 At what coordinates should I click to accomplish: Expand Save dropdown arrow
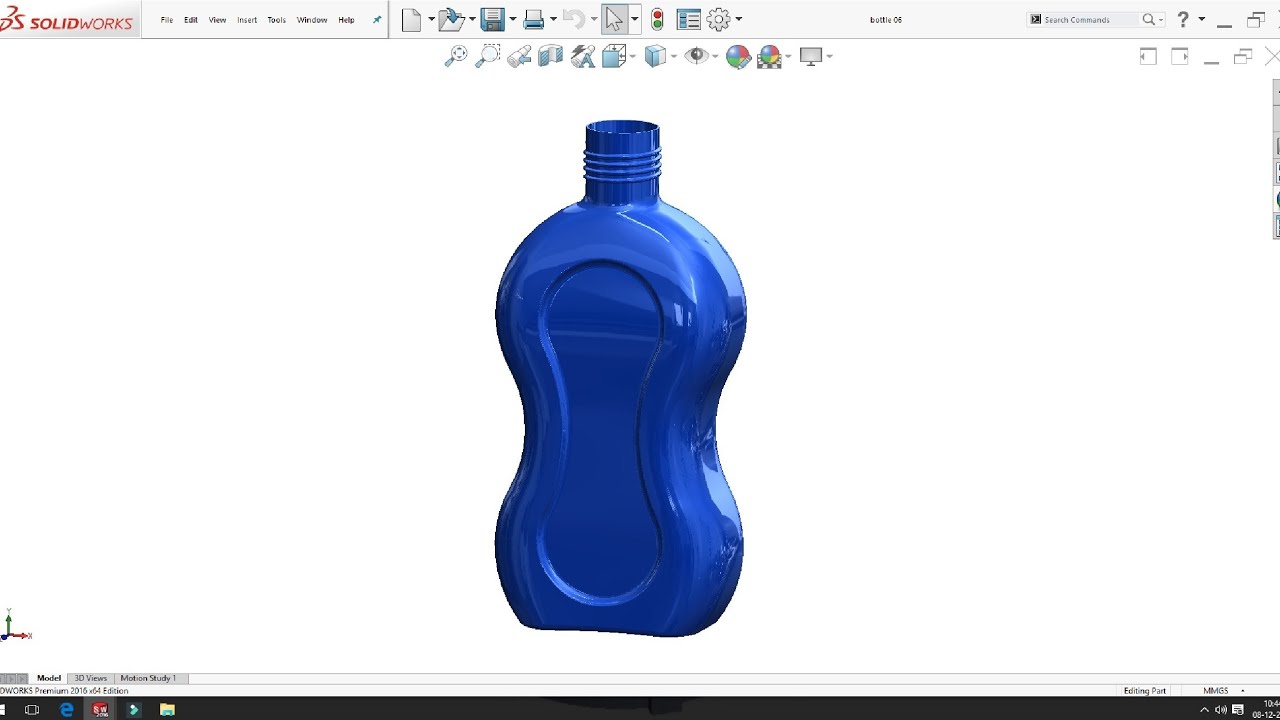pos(512,19)
